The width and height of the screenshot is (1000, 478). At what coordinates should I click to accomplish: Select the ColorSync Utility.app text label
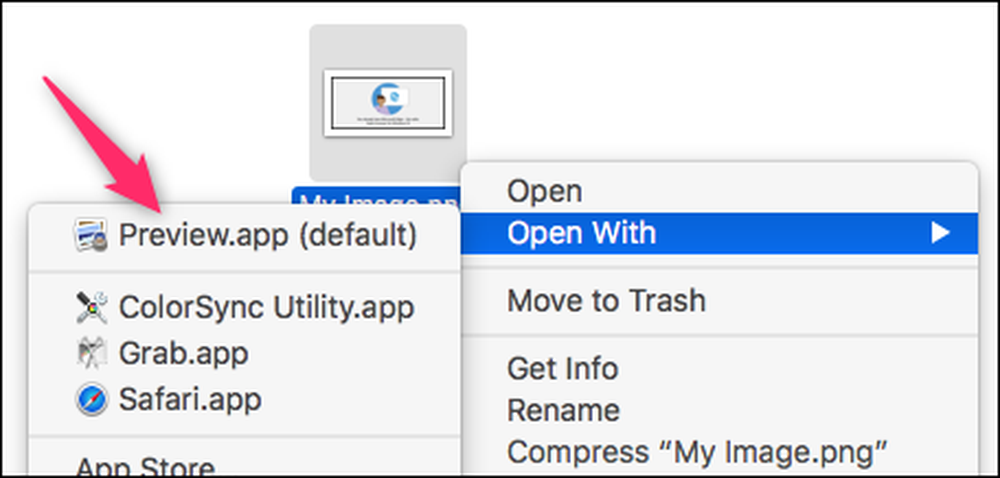pos(267,308)
